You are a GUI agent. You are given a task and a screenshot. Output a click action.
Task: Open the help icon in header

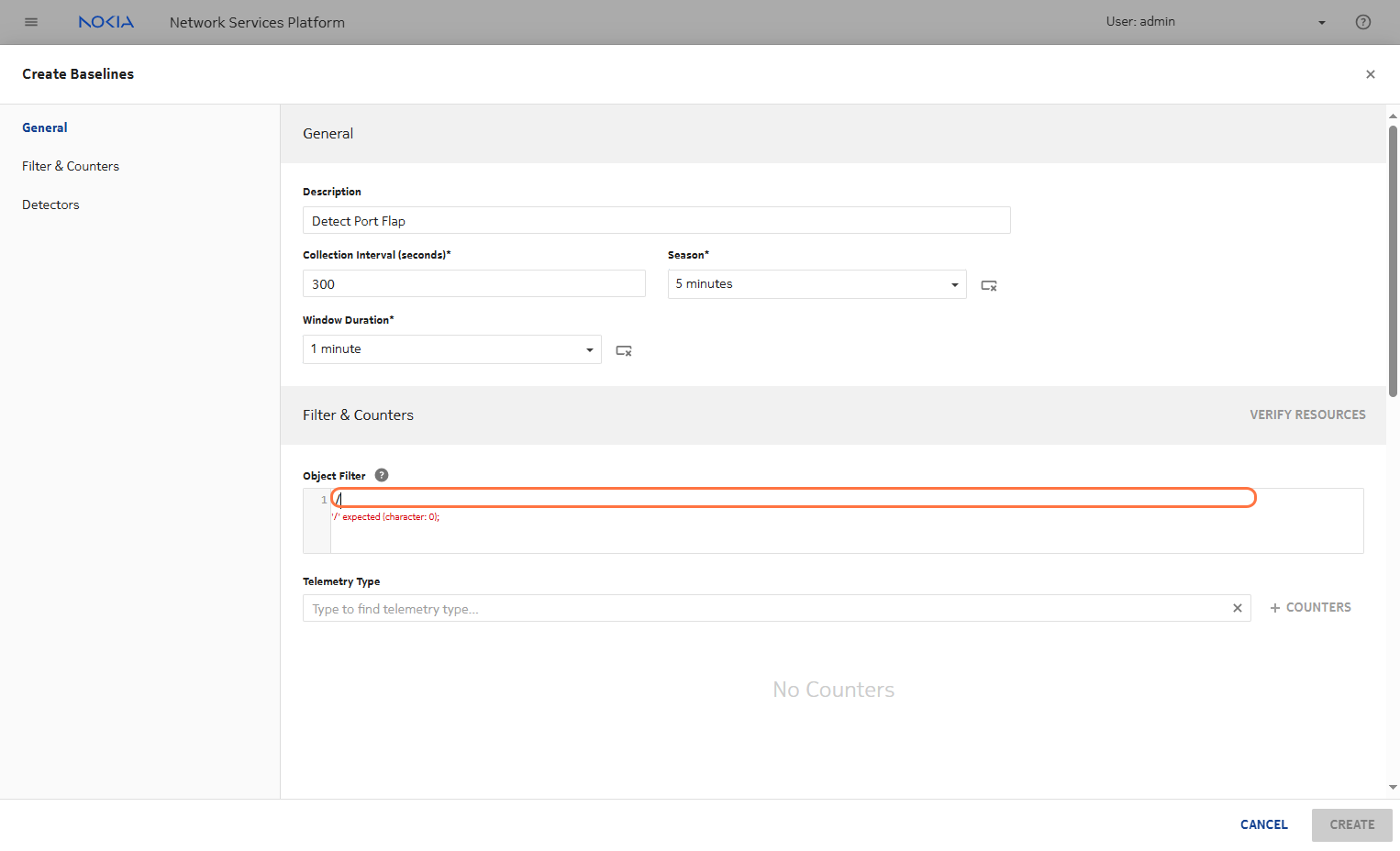tap(1362, 22)
